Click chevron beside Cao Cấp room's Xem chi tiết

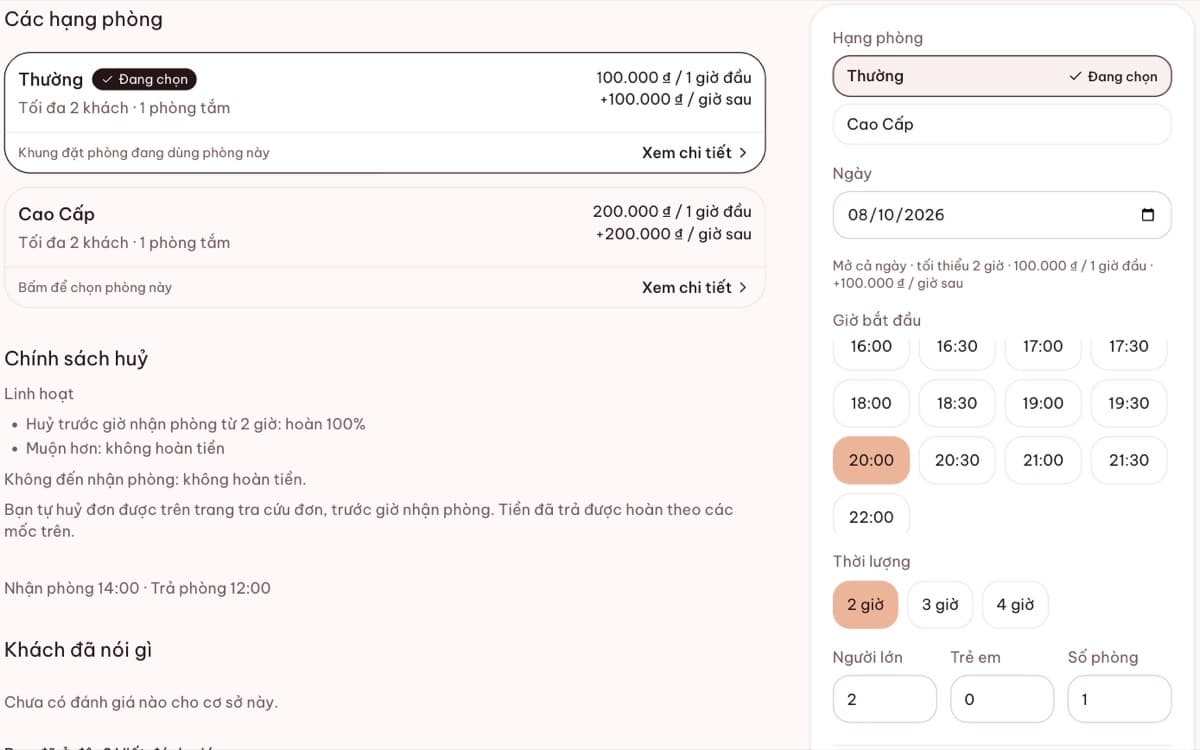pos(743,287)
